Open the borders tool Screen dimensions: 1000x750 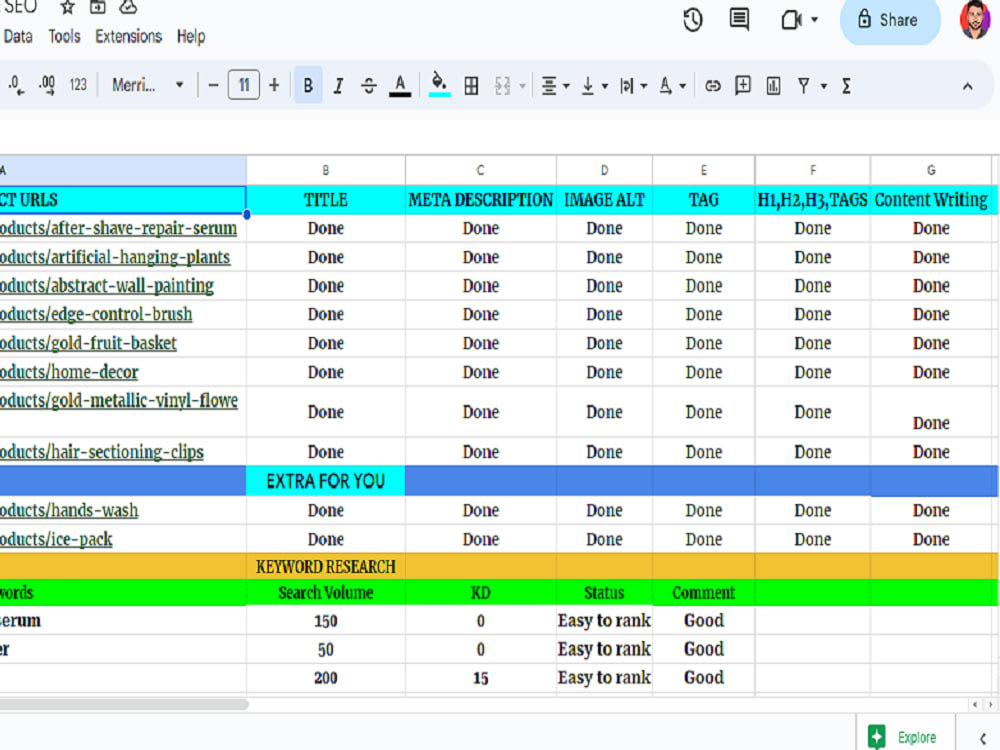tap(471, 85)
